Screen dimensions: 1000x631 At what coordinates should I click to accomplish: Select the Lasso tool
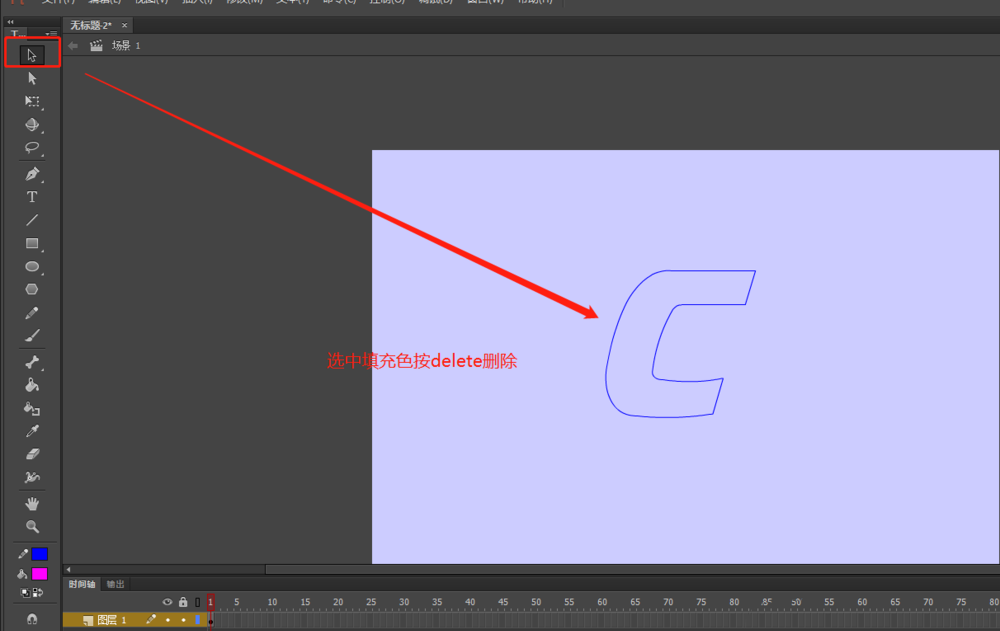click(32, 147)
